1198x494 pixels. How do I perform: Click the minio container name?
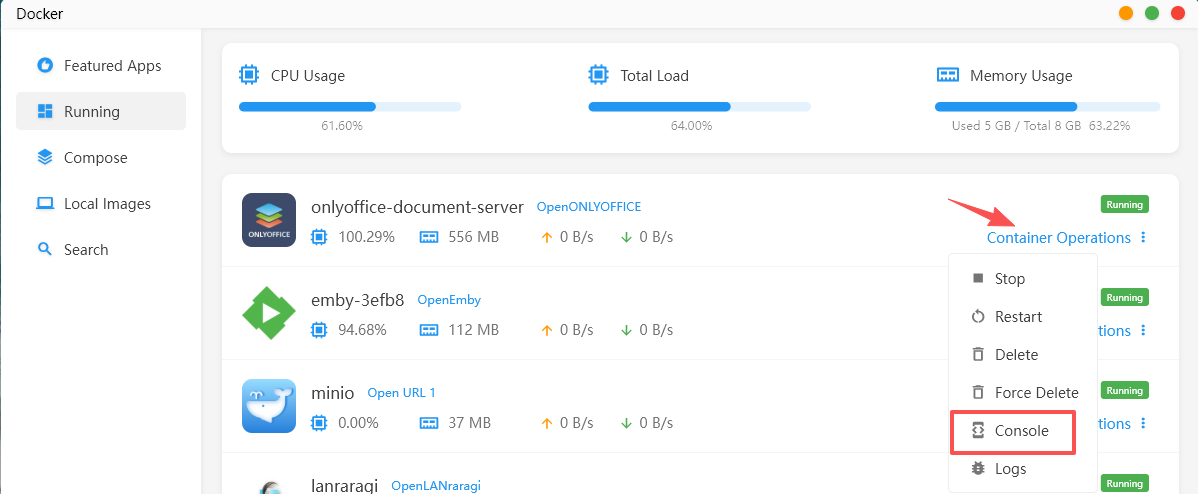(x=332, y=393)
